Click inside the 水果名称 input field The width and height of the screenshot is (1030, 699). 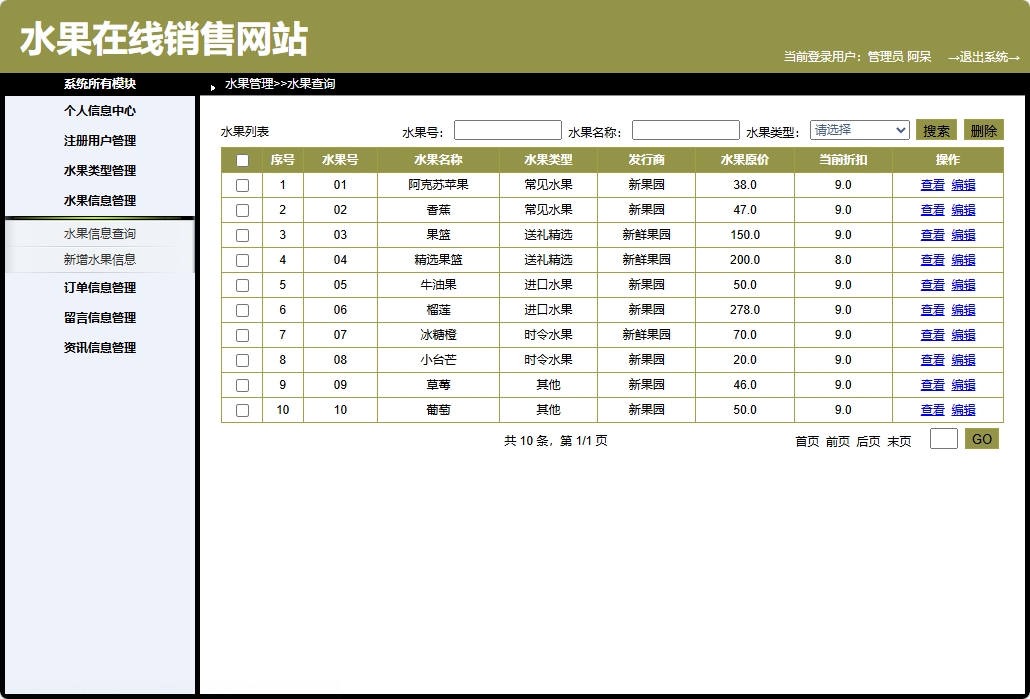686,129
